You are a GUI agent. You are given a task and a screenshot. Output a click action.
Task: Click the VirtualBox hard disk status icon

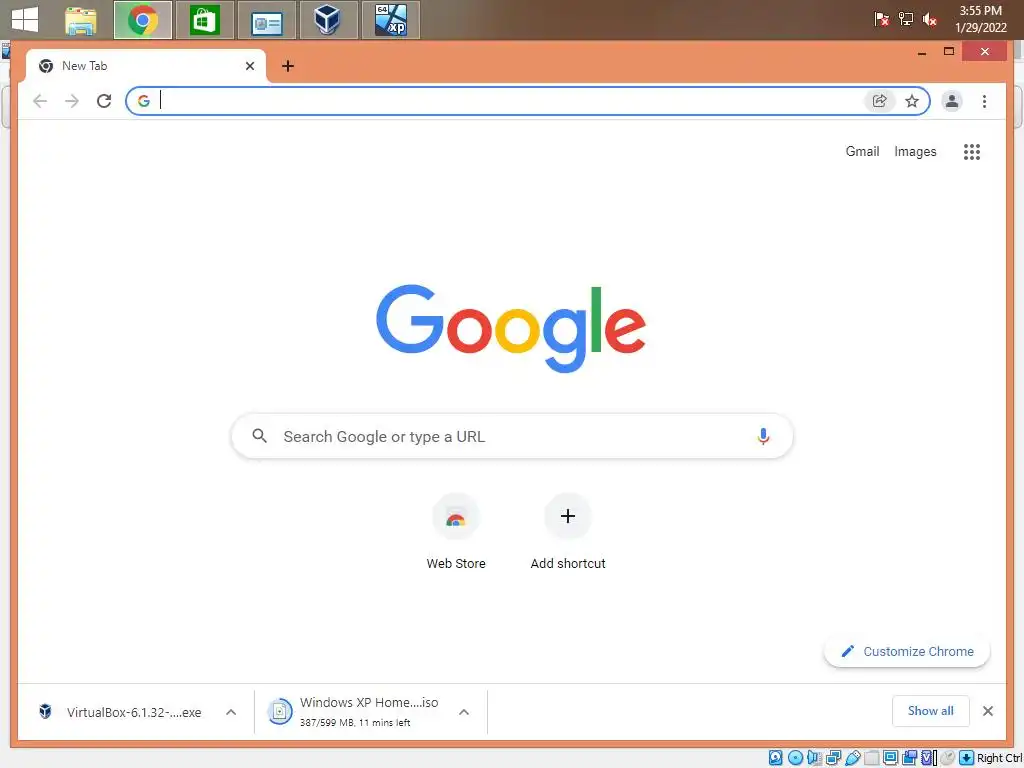point(775,758)
